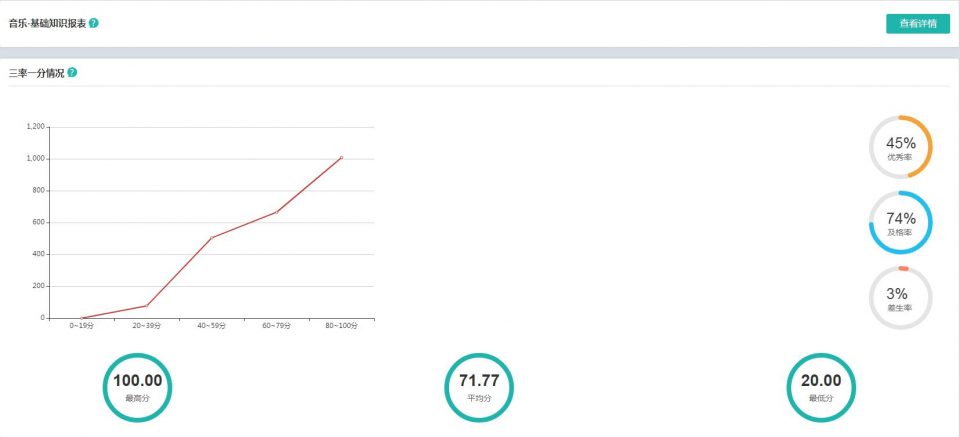Viewport: 960px width, 437px height.
Task: Select the 74% 及格率 blue ring gauge
Action: coord(900,222)
